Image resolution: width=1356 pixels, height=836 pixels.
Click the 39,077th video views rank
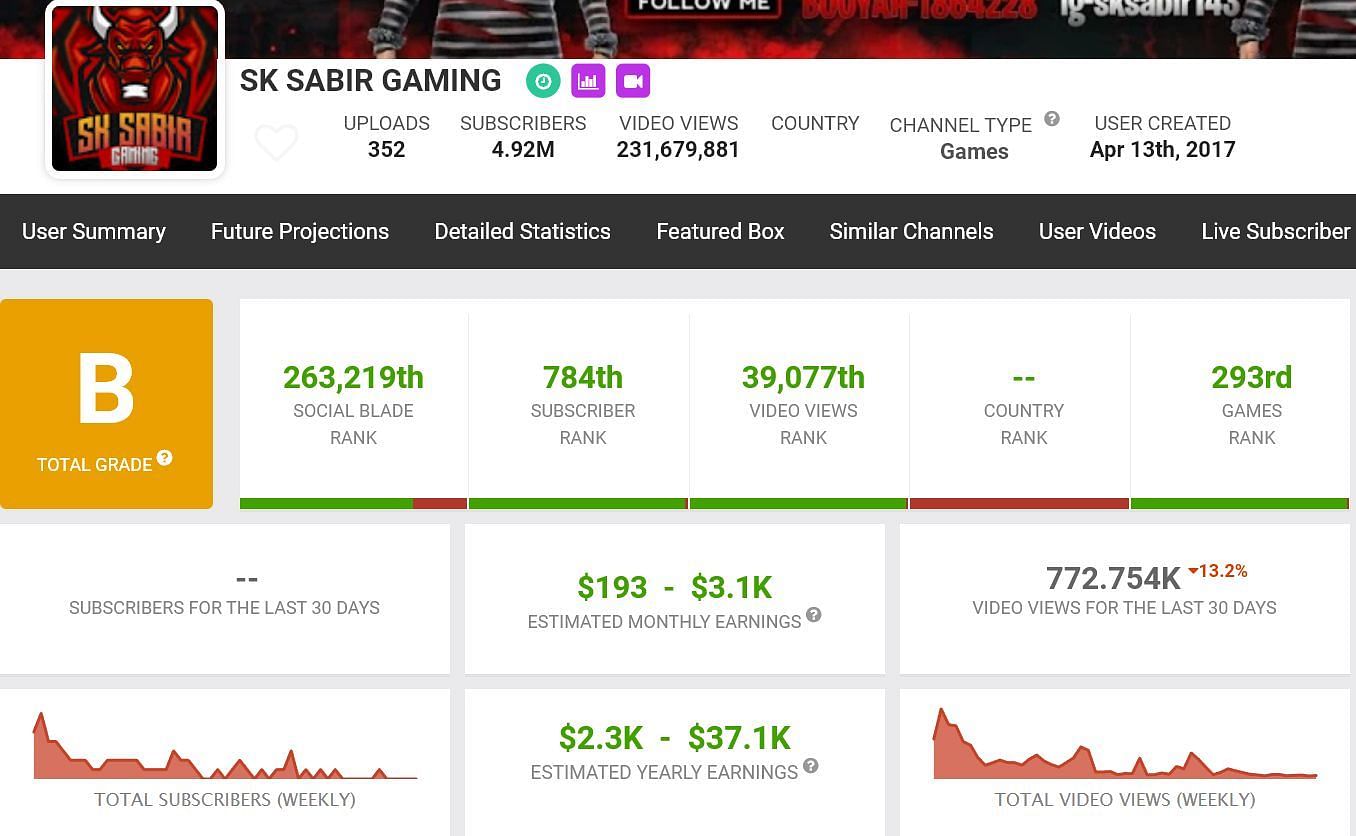point(803,377)
